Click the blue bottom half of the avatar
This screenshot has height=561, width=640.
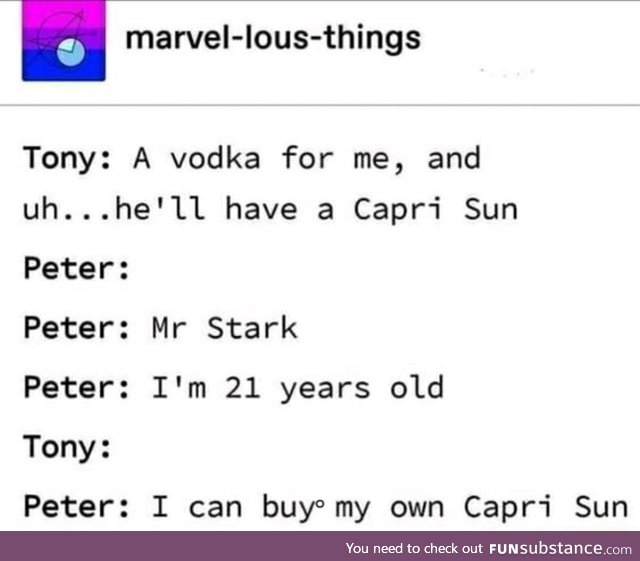[64, 65]
